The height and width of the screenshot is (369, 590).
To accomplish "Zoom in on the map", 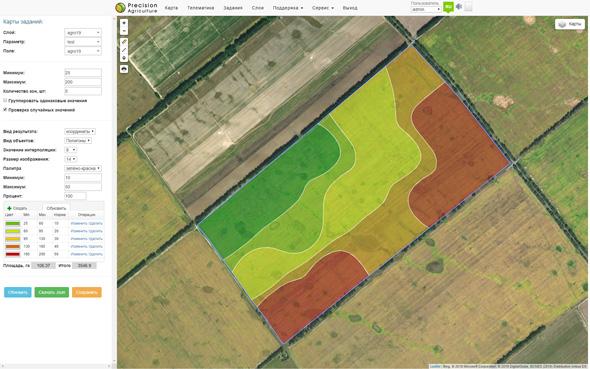I will point(124,23).
